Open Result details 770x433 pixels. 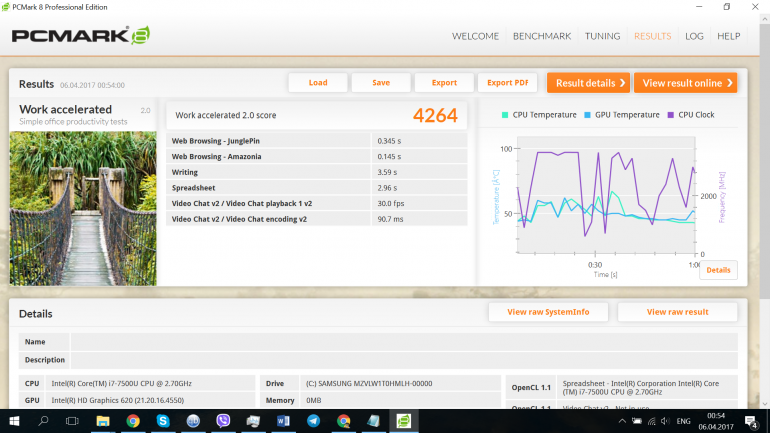coord(588,83)
